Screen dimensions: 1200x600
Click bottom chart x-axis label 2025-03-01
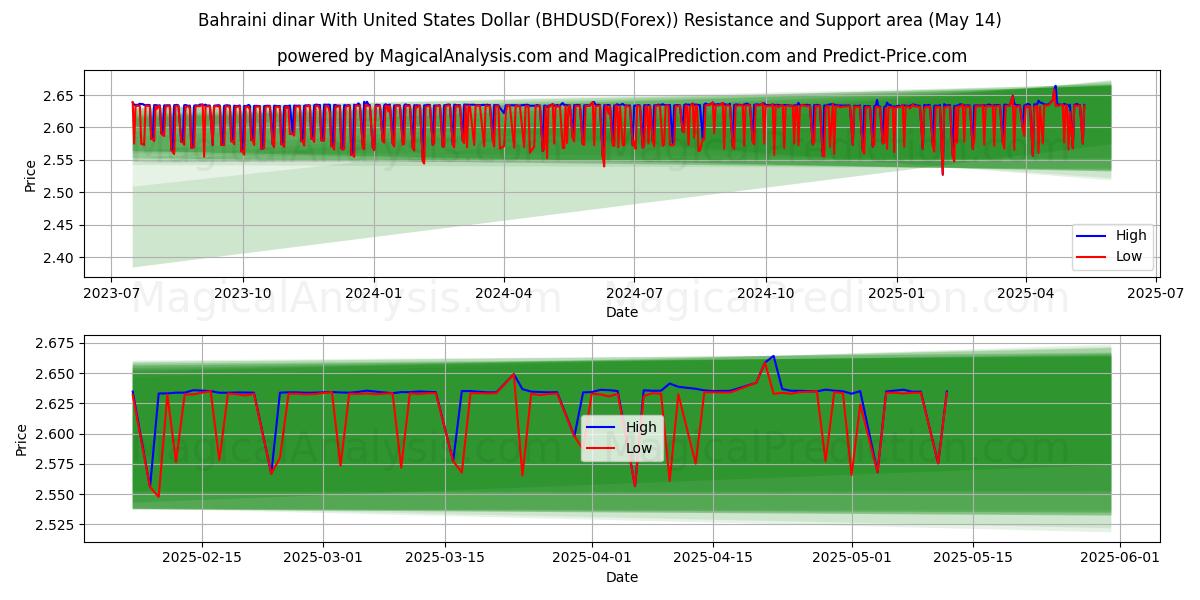pos(324,558)
